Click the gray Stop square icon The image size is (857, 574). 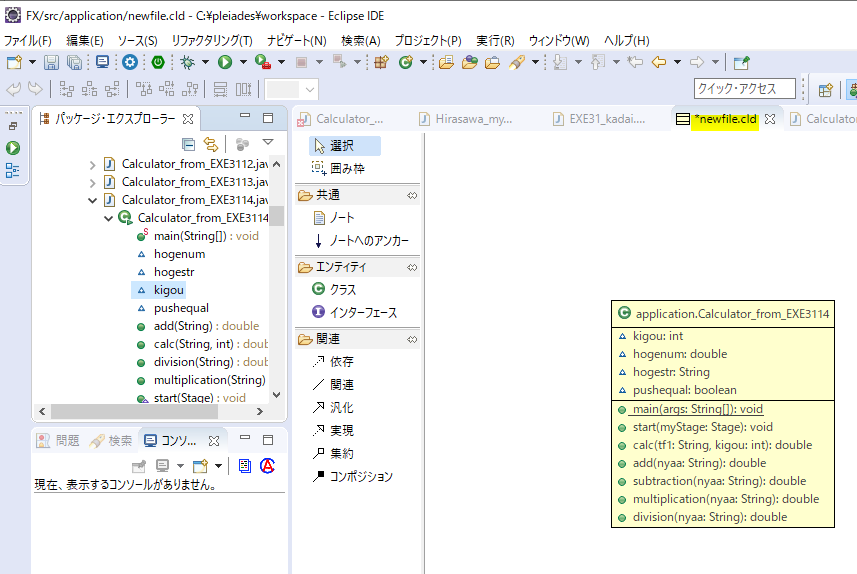pos(301,62)
